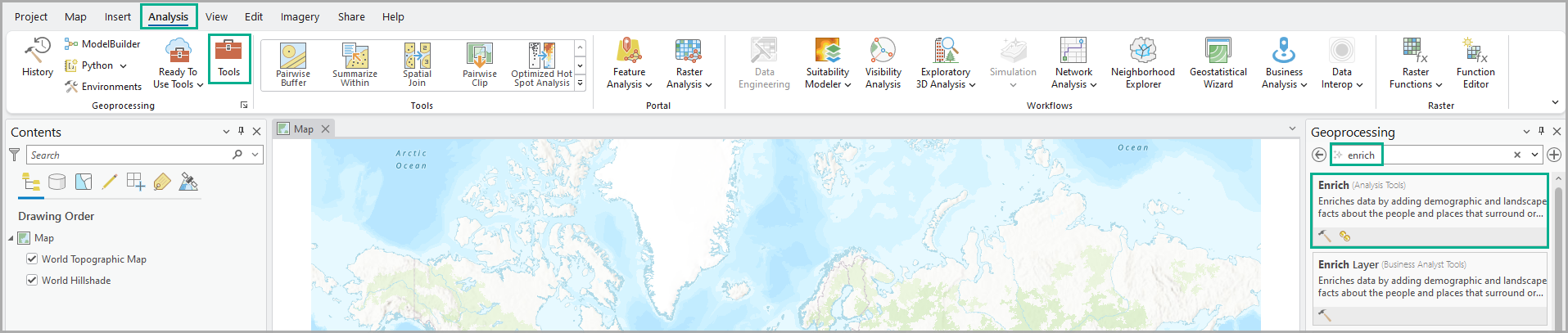Filter contents with funnel icon
The height and width of the screenshot is (333, 1568).
[14, 154]
